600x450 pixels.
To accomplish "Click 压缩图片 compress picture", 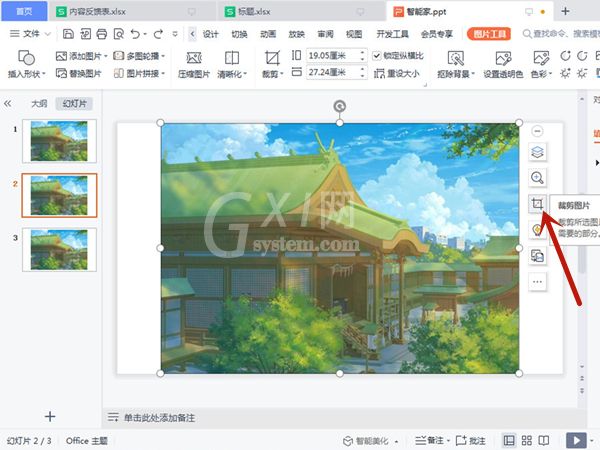I will click(x=194, y=64).
